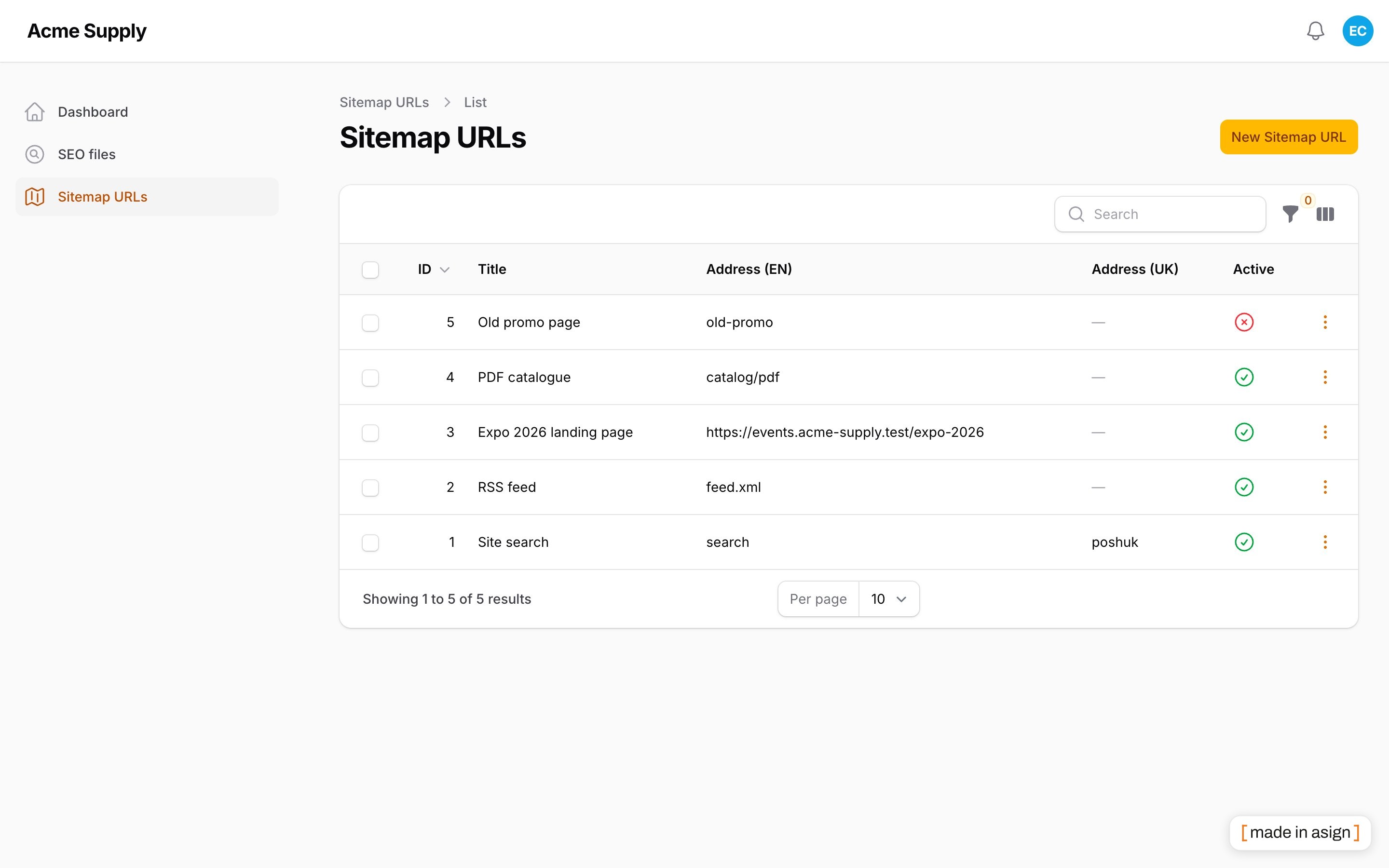Open the table filter funnel

coord(1290,214)
